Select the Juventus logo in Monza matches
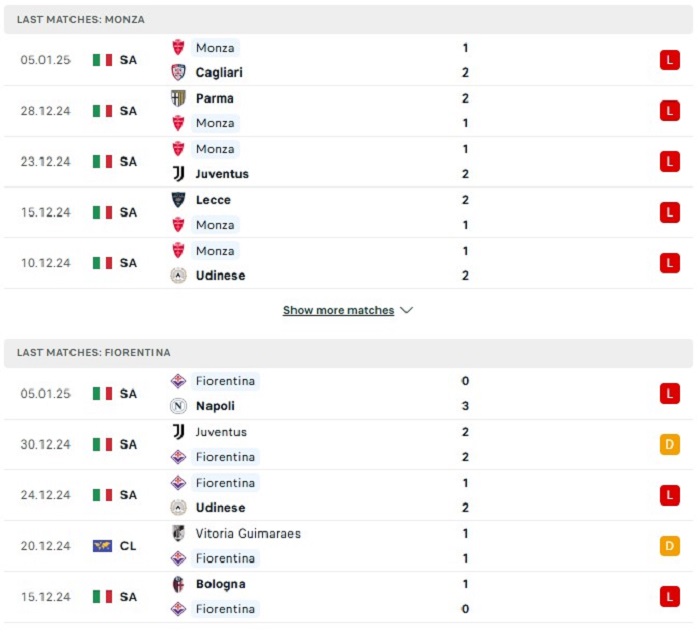This screenshot has height=634, width=700. tap(178, 174)
